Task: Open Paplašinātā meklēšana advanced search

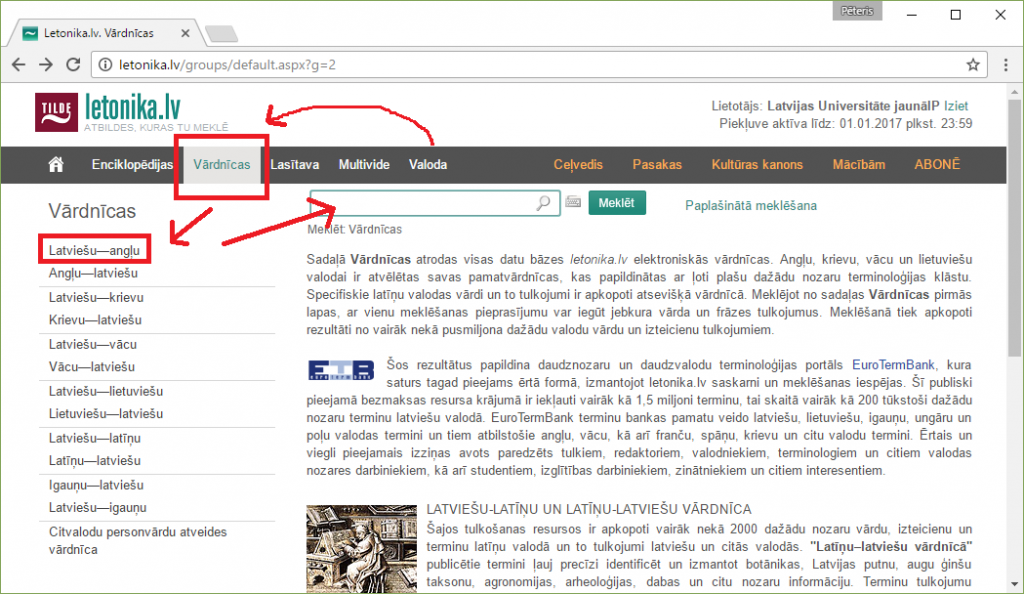Action: [x=750, y=206]
